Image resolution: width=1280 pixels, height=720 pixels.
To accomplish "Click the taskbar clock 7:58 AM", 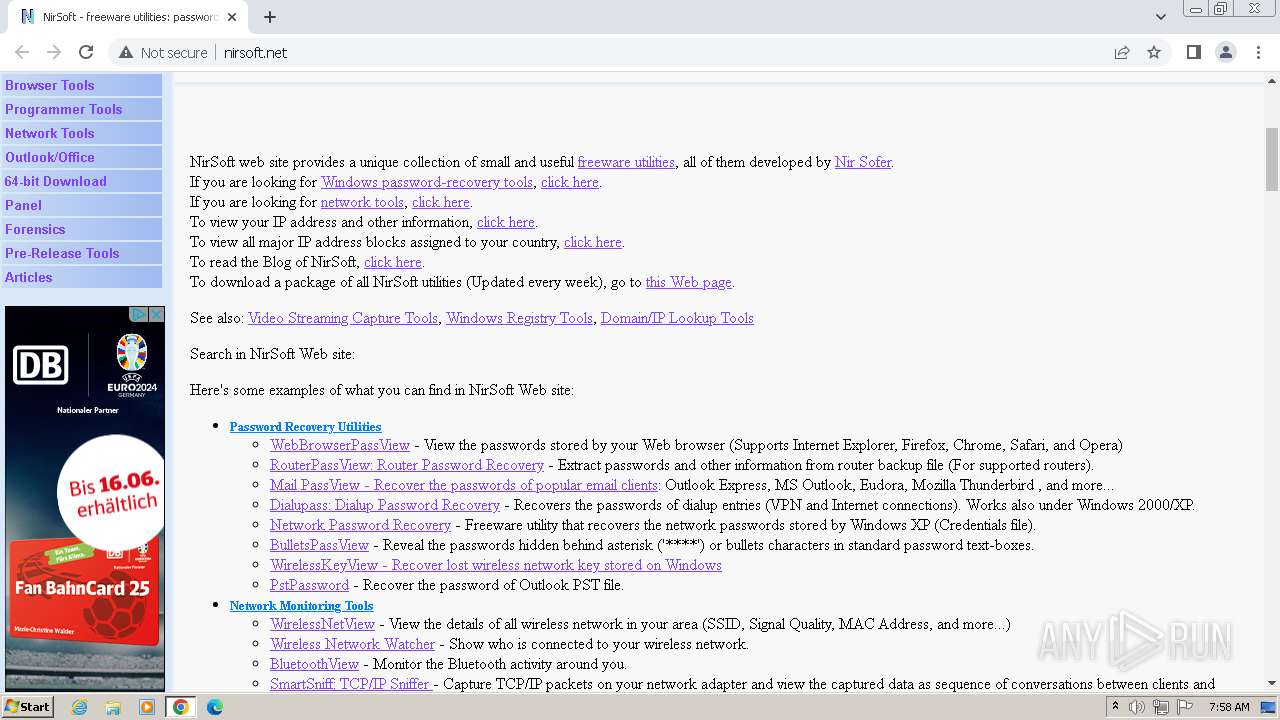I will (1229, 707).
